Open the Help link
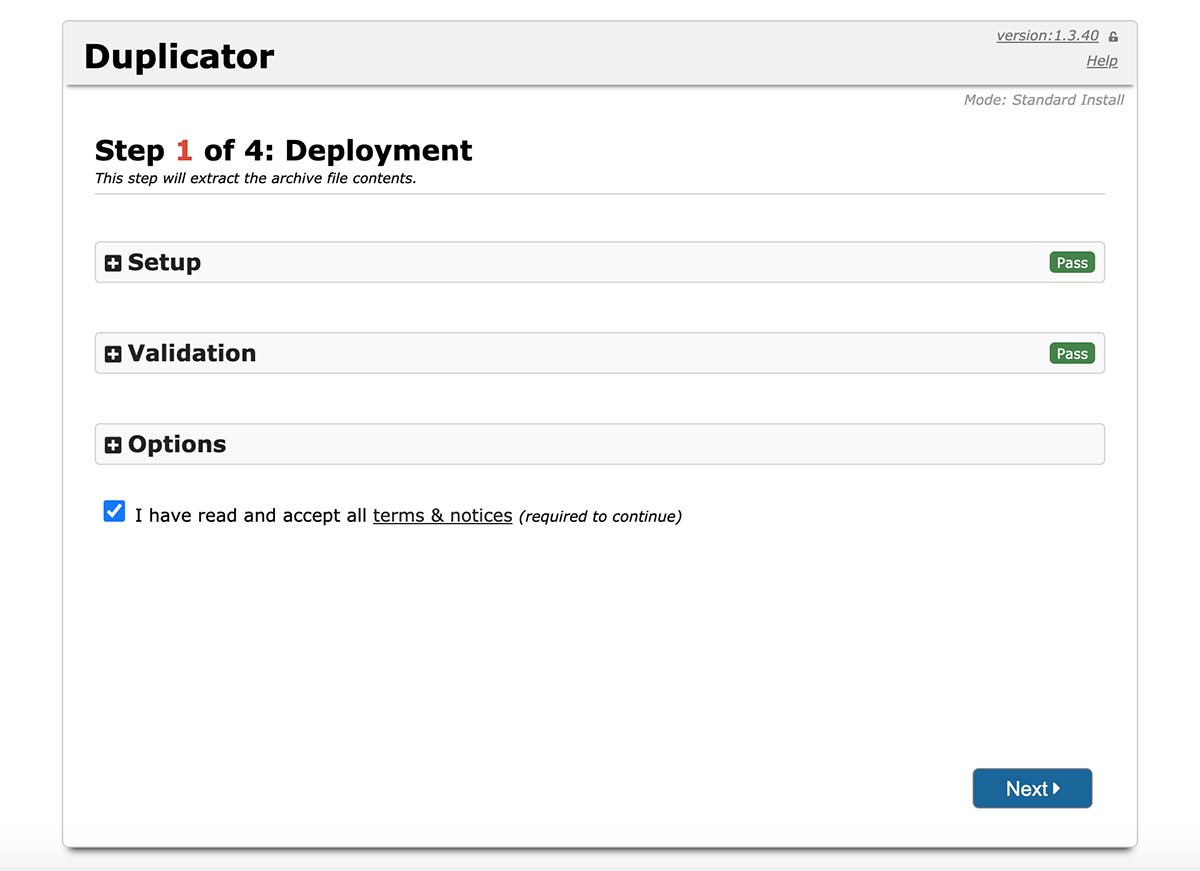The height and width of the screenshot is (871, 1200). pos(1102,61)
